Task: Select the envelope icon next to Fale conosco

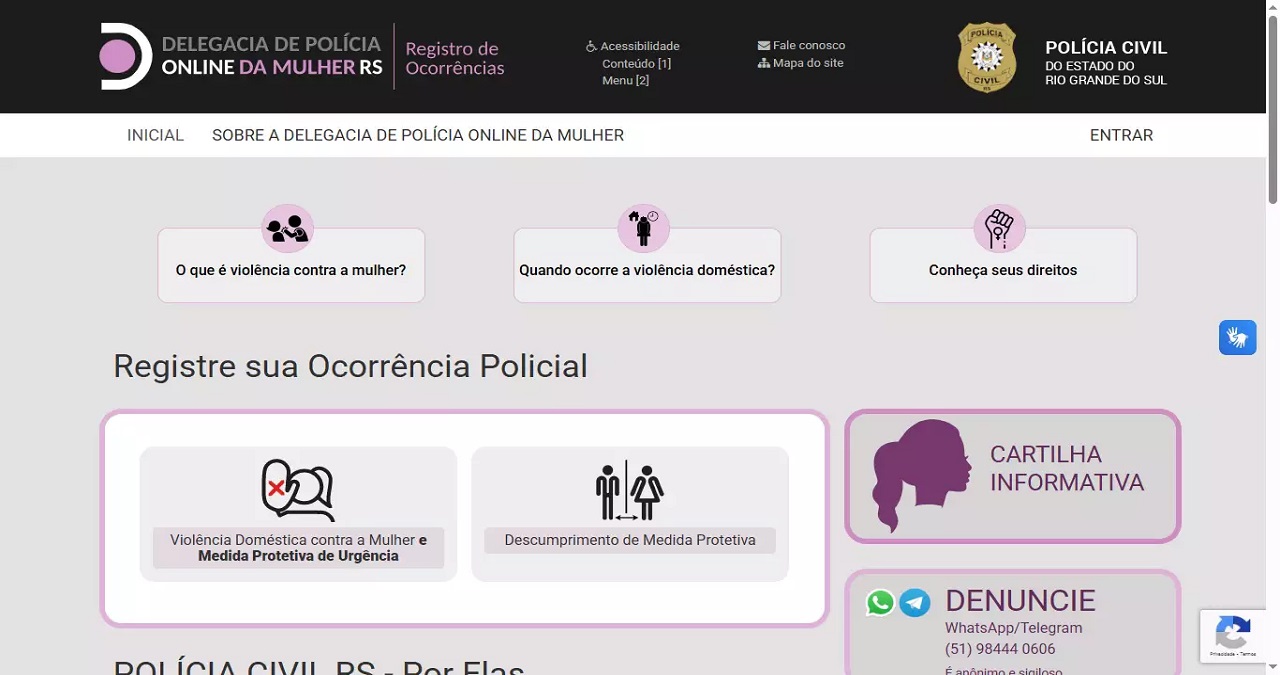Action: pyautogui.click(x=763, y=44)
